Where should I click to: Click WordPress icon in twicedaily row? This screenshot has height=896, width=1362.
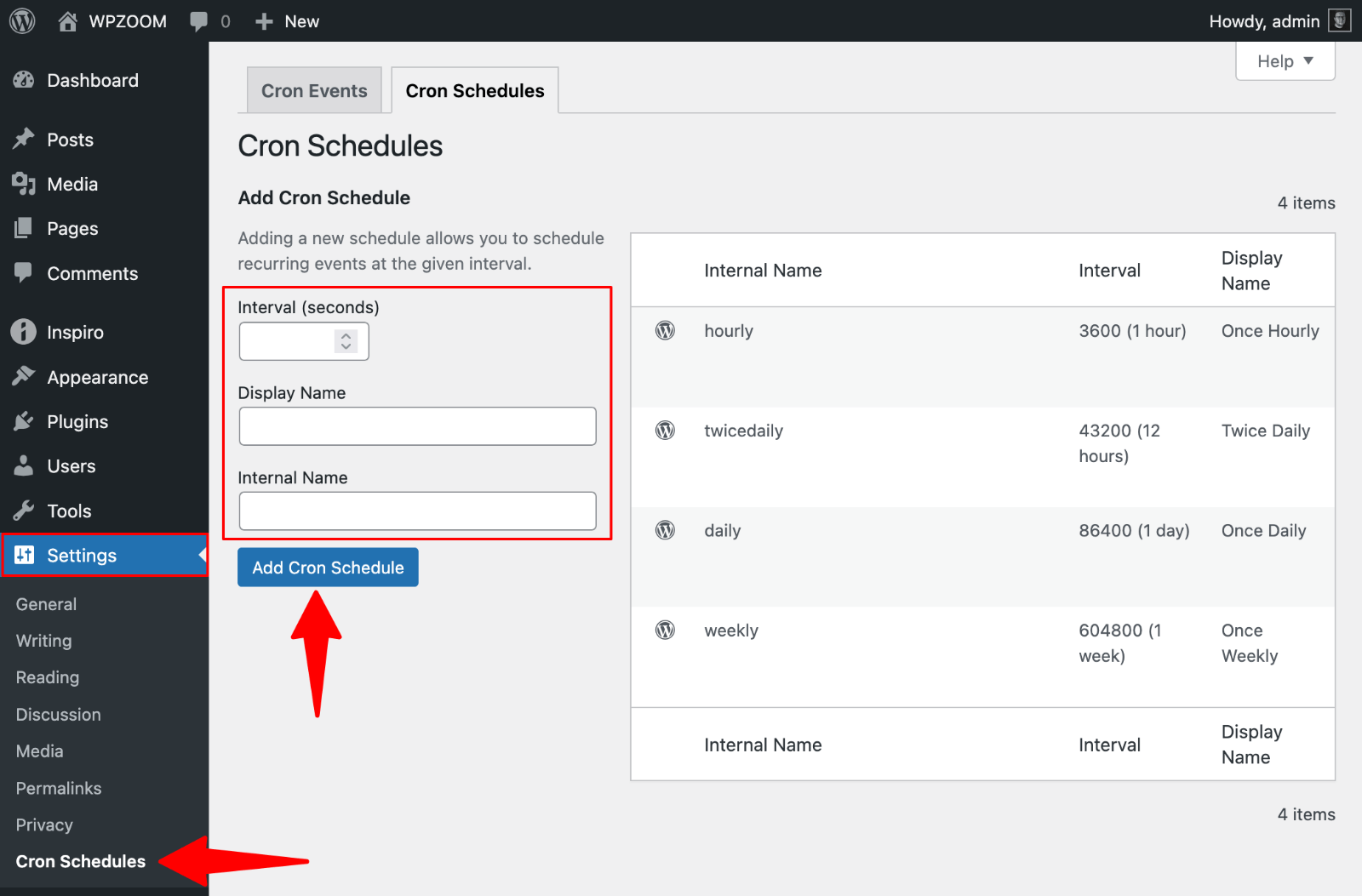665,431
